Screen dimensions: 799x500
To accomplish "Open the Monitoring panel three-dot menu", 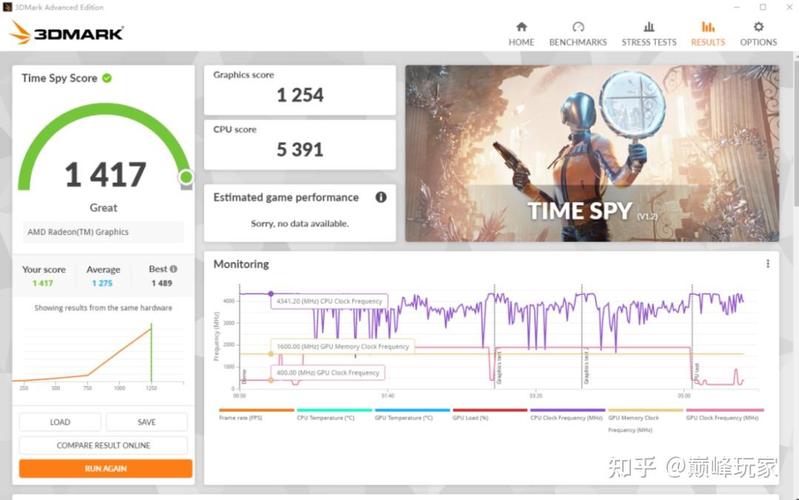I will pos(768,264).
